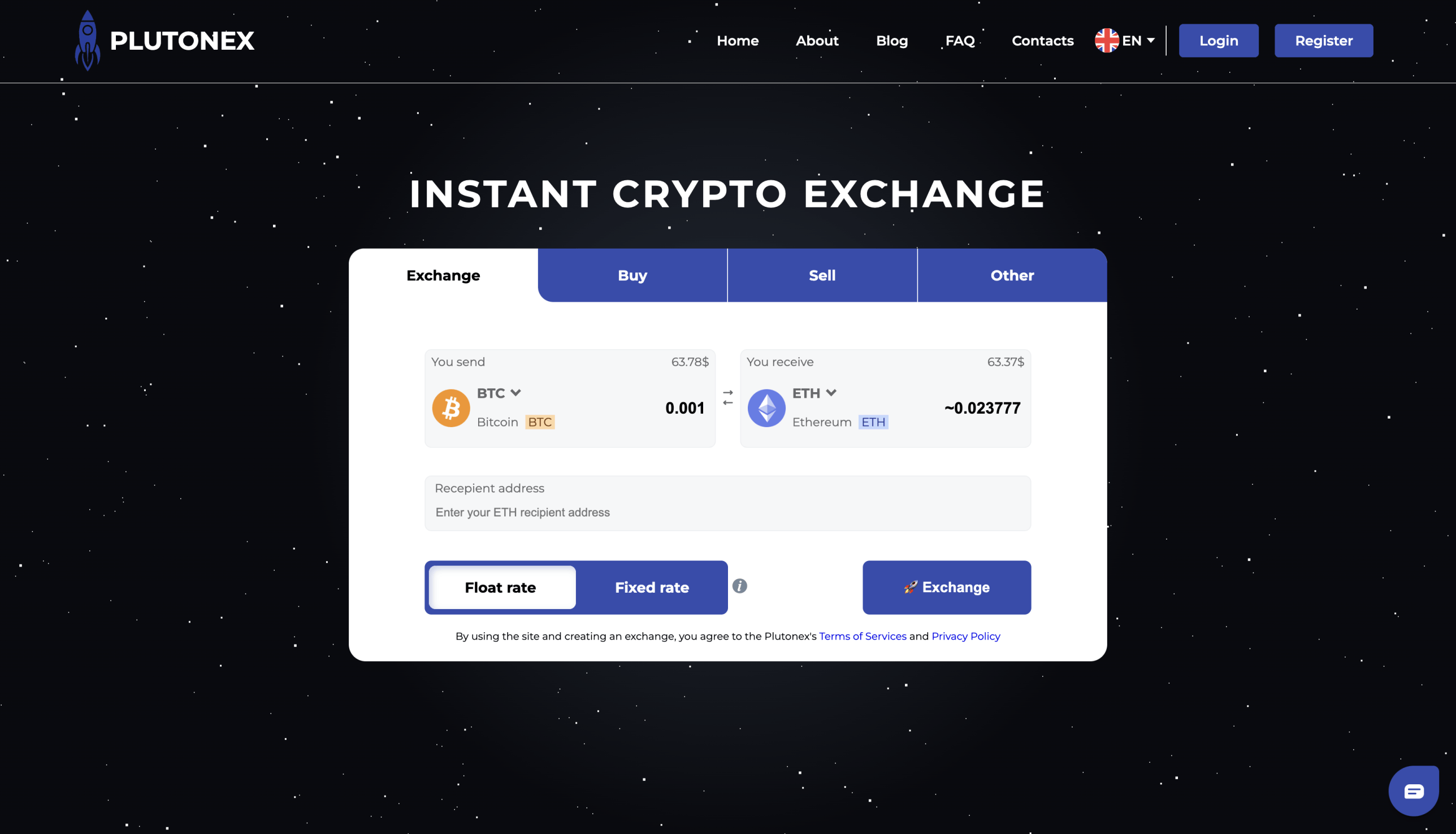Viewport: 1456px width, 834px height.
Task: Toggle the Fixed rate option
Action: click(x=651, y=587)
